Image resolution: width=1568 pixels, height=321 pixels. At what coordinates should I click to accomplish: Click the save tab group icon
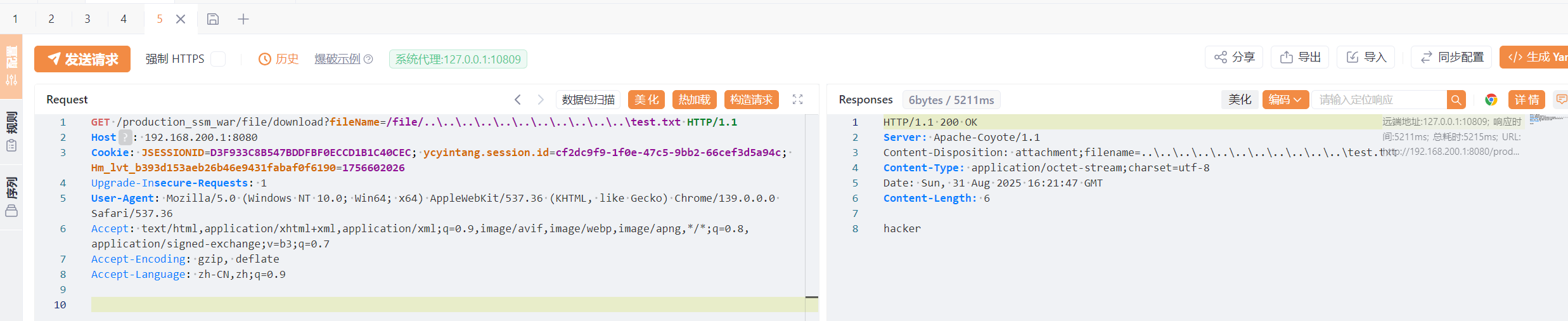pyautogui.click(x=213, y=19)
